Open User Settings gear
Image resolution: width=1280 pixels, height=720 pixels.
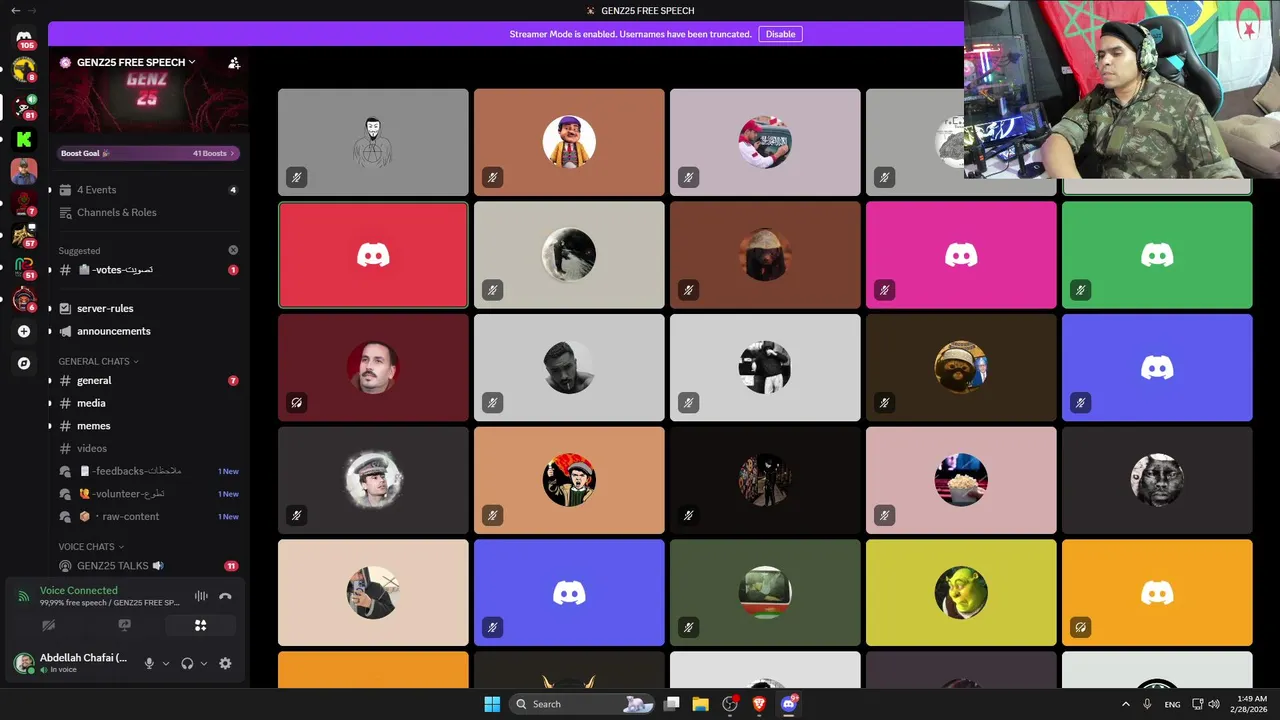pos(225,663)
